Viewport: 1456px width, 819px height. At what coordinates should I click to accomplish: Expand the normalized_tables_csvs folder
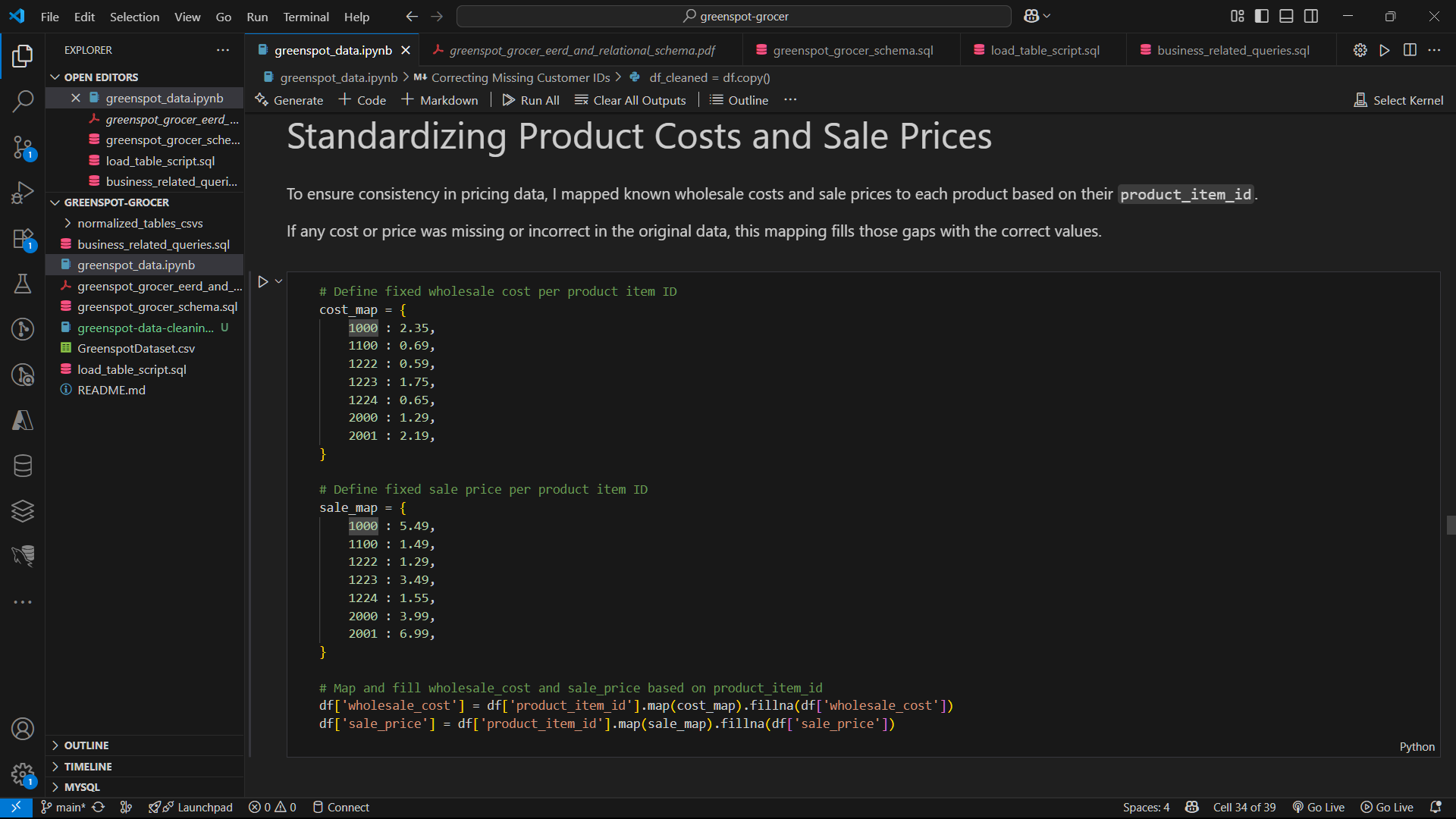pyautogui.click(x=140, y=223)
